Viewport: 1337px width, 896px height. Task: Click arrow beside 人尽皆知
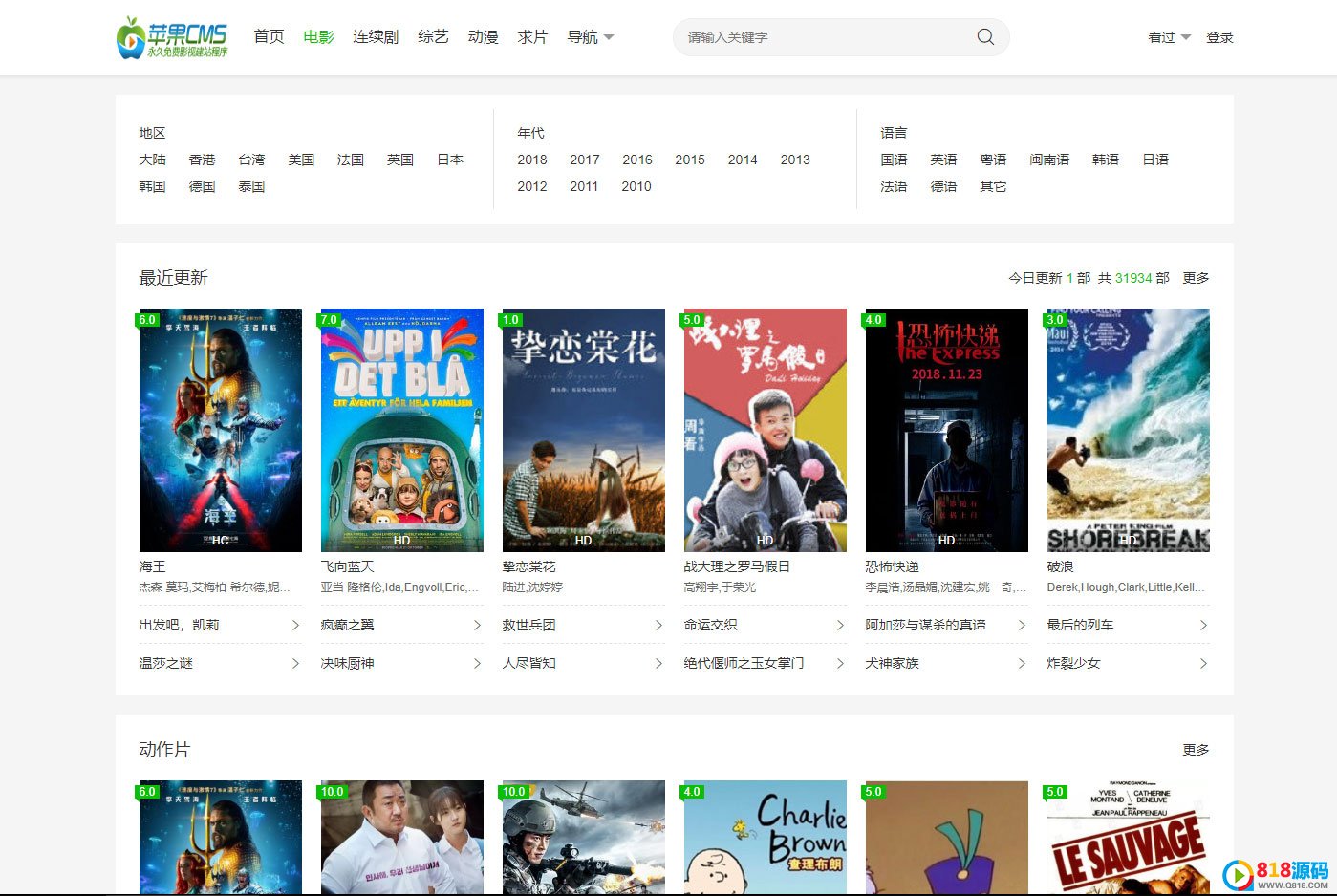click(658, 663)
